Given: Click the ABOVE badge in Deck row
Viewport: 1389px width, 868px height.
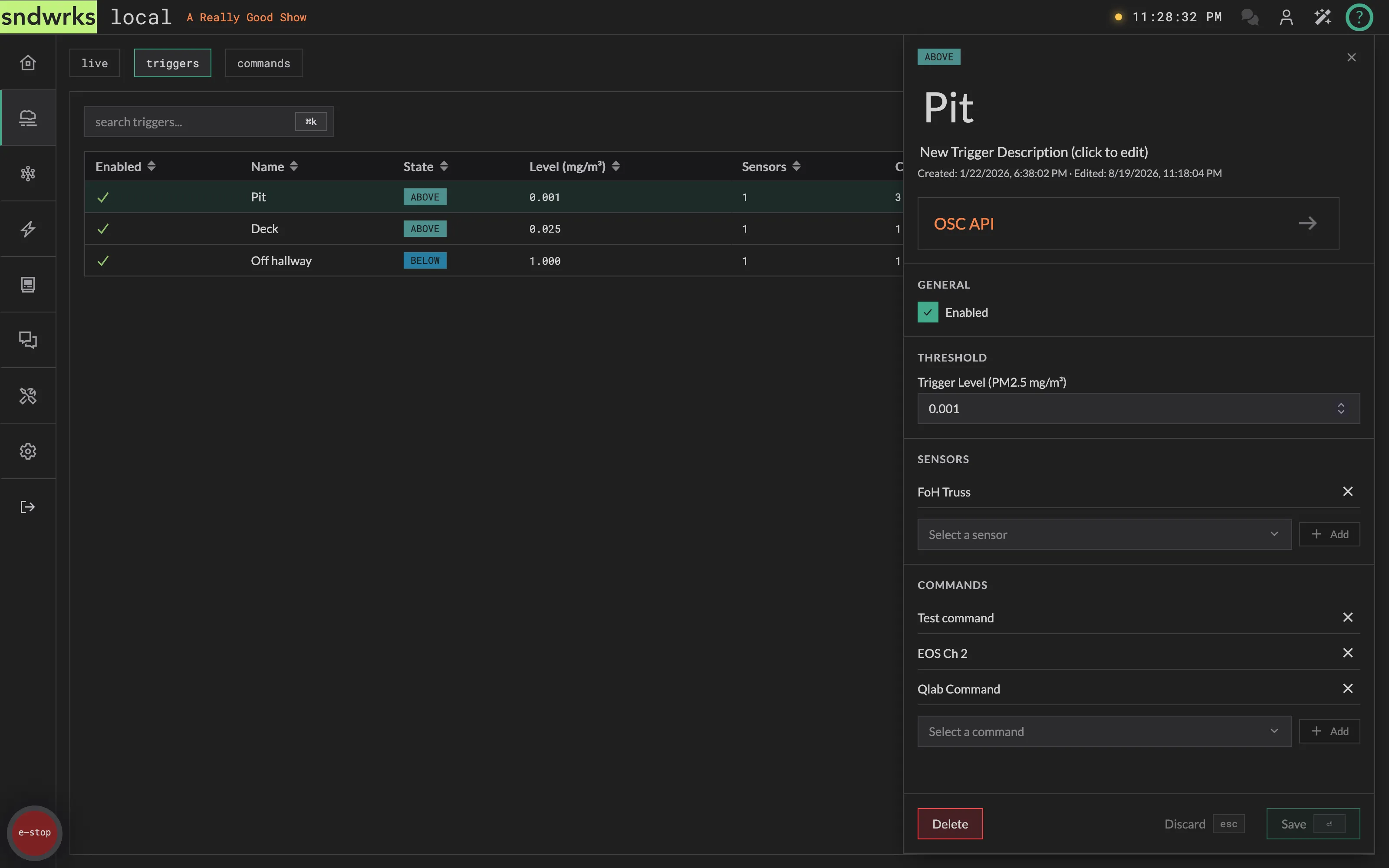Looking at the screenshot, I should coord(425,228).
